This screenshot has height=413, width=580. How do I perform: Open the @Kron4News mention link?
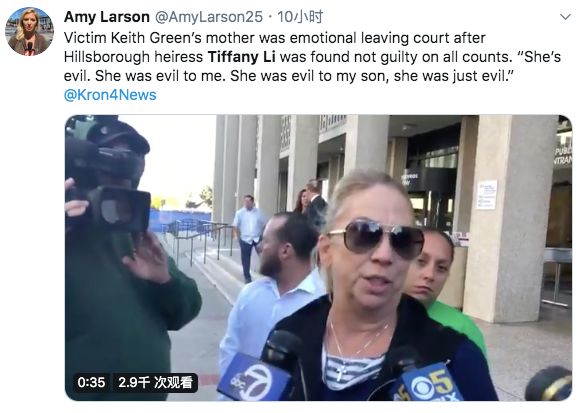click(110, 95)
